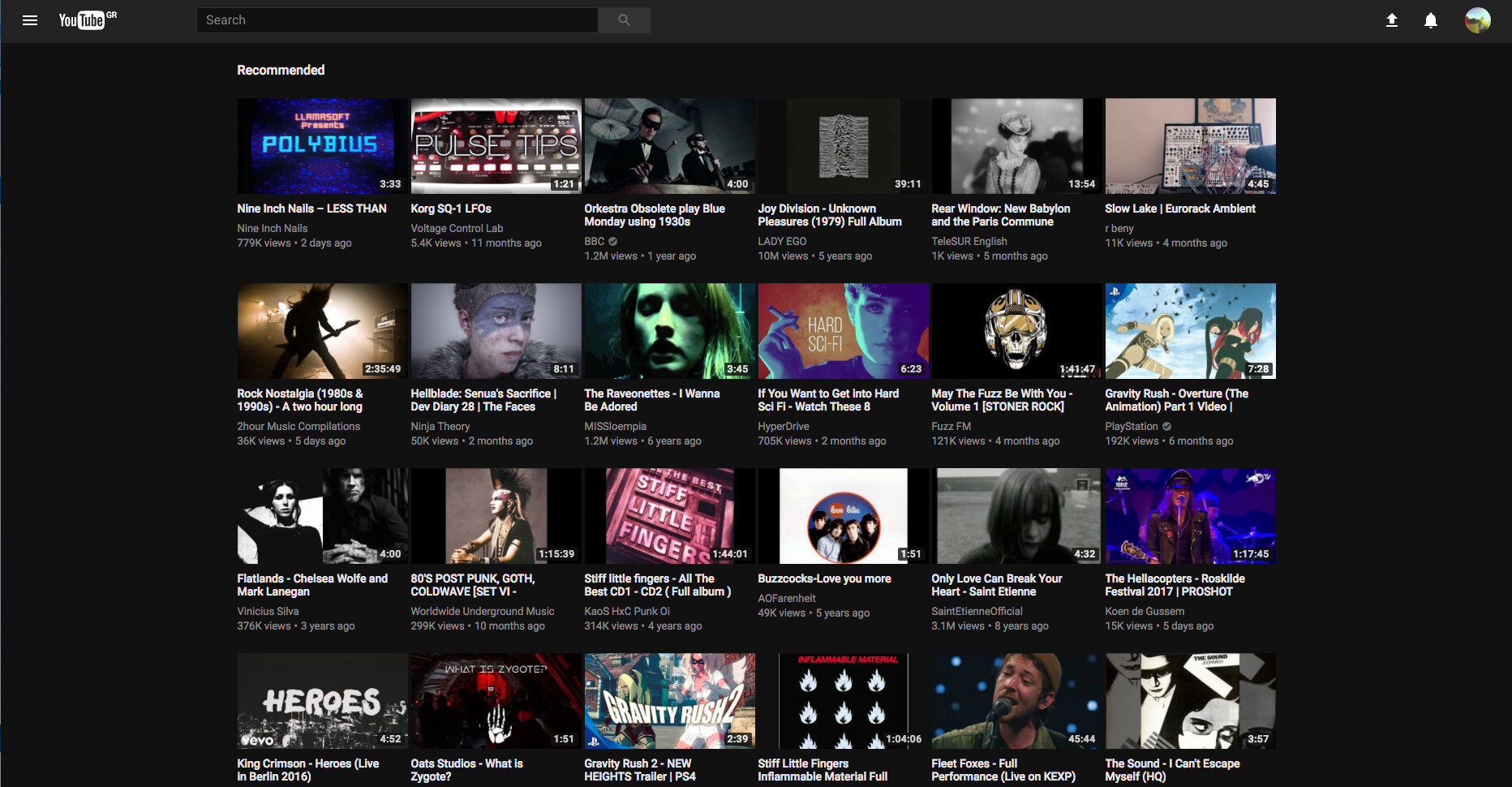
Task: Click '10M views • 5 years ago' text
Action: [815, 256]
